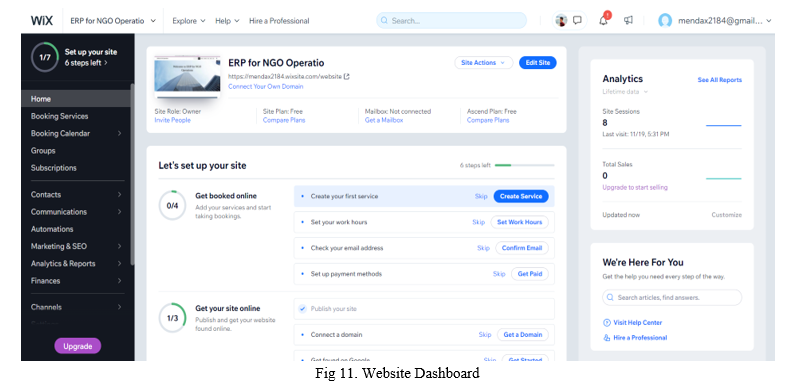Click the Site Sessions trend line
Screen dimensions: 800x392
(723, 125)
